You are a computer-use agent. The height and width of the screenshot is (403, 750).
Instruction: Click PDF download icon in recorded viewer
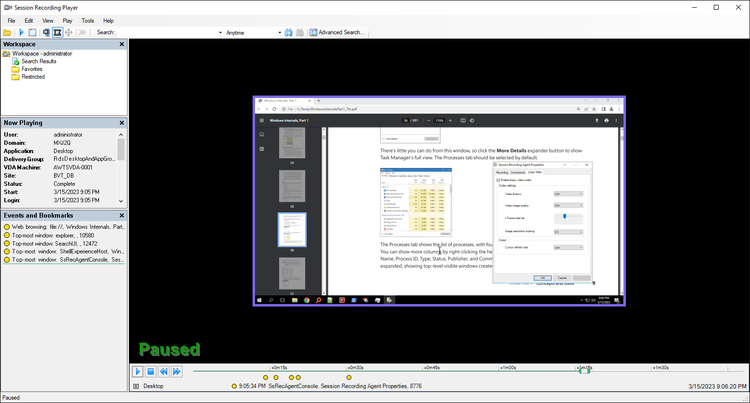click(x=596, y=120)
